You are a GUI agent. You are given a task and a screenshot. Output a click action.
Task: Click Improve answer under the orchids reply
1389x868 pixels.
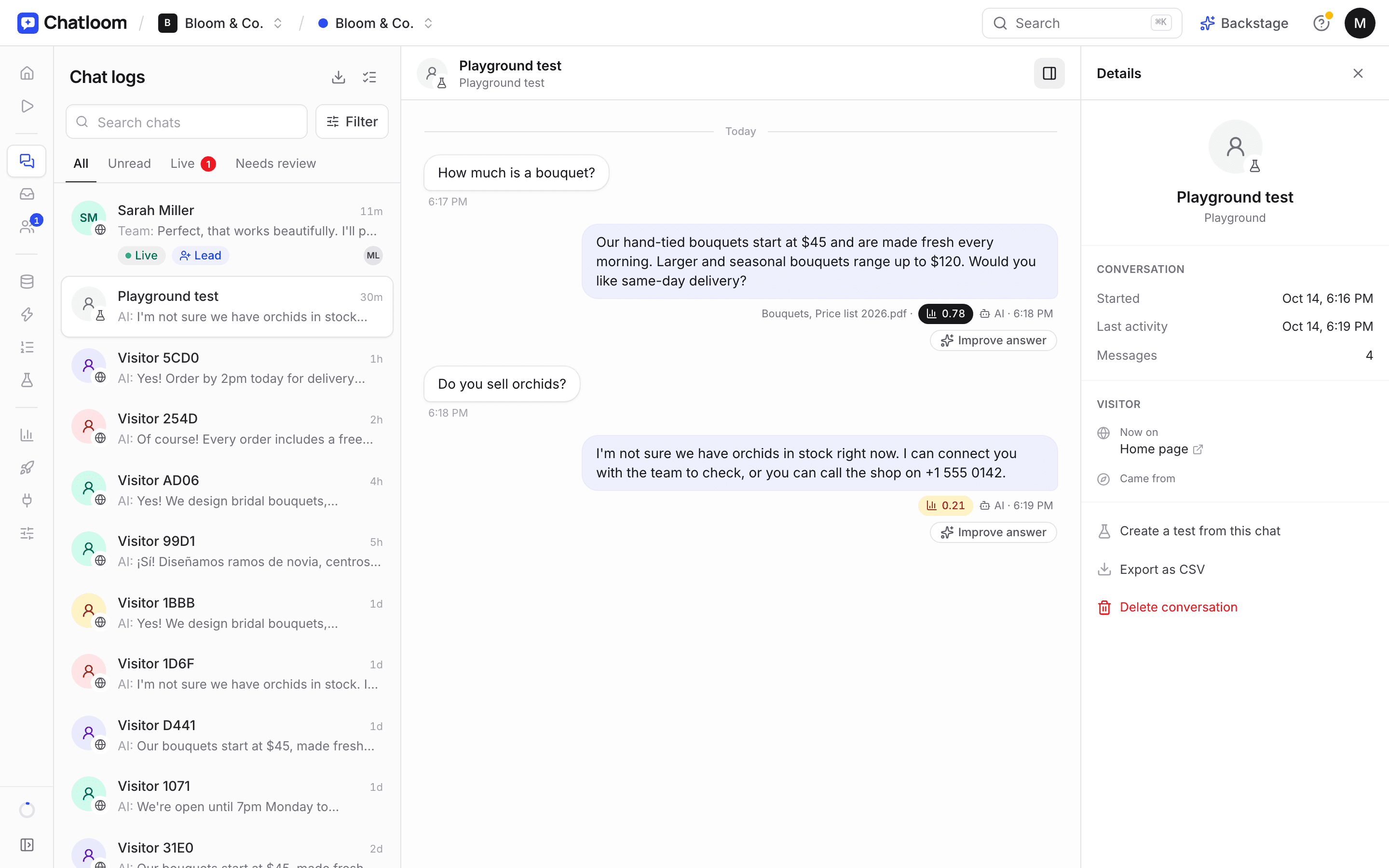click(993, 532)
